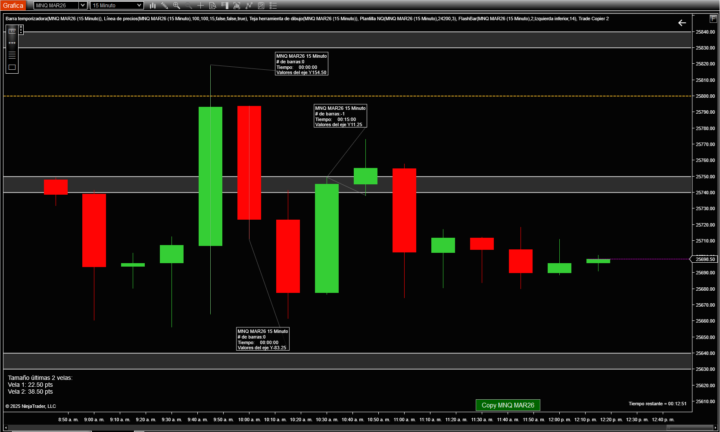Enable the crosshair cursor tool
Viewport: 720px width, 432px height.
click(x=201, y=6)
